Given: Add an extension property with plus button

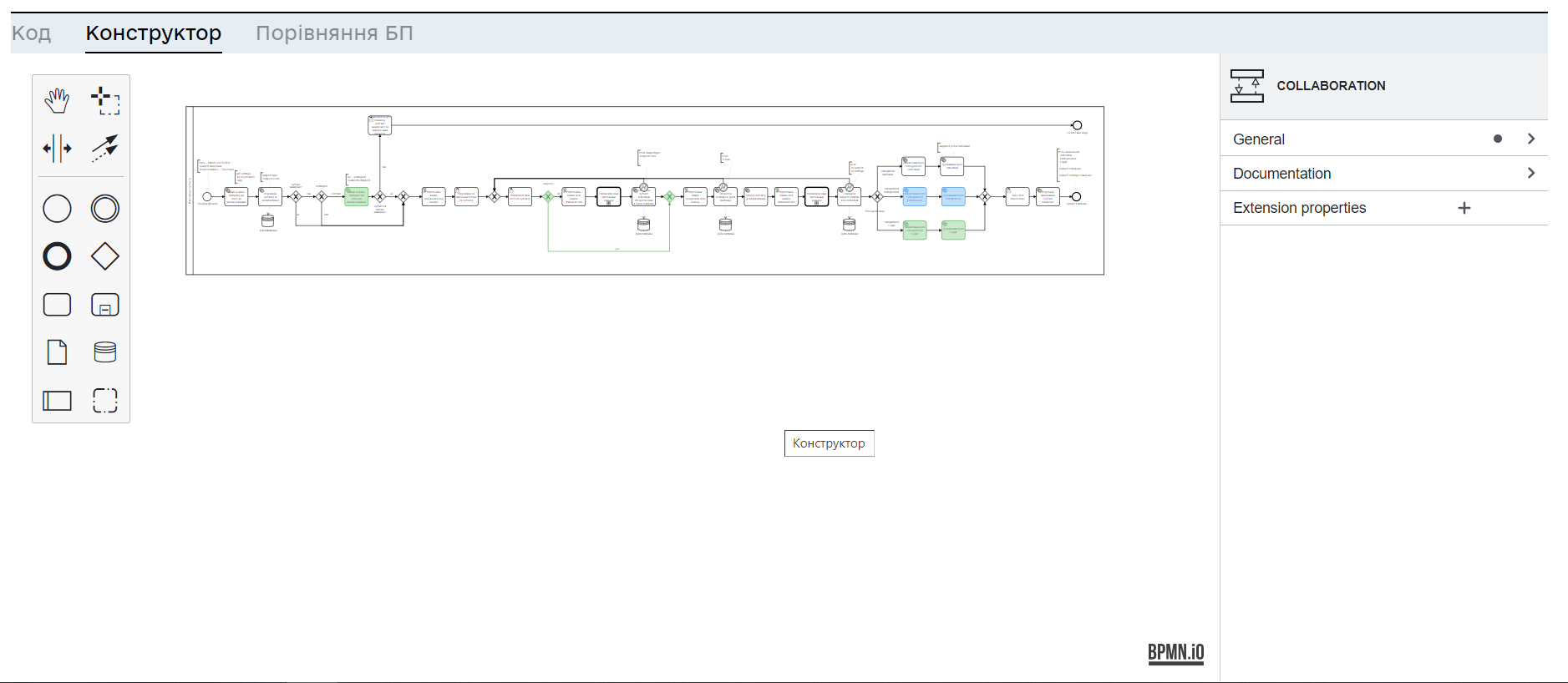Looking at the screenshot, I should click(x=1464, y=208).
